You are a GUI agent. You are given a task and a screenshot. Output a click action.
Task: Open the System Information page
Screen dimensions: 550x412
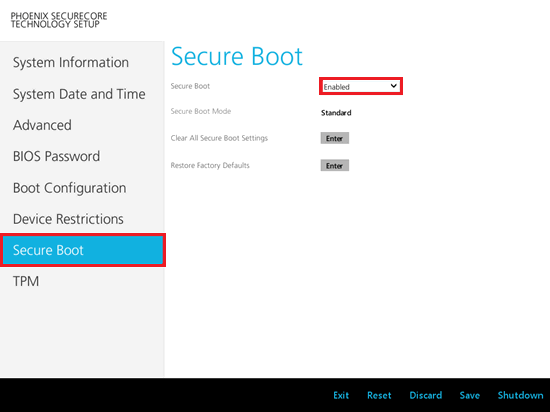pyautogui.click(x=71, y=63)
